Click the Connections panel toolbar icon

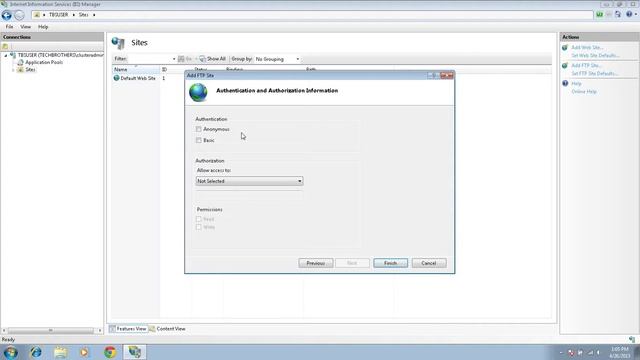pyautogui.click(x=5, y=46)
